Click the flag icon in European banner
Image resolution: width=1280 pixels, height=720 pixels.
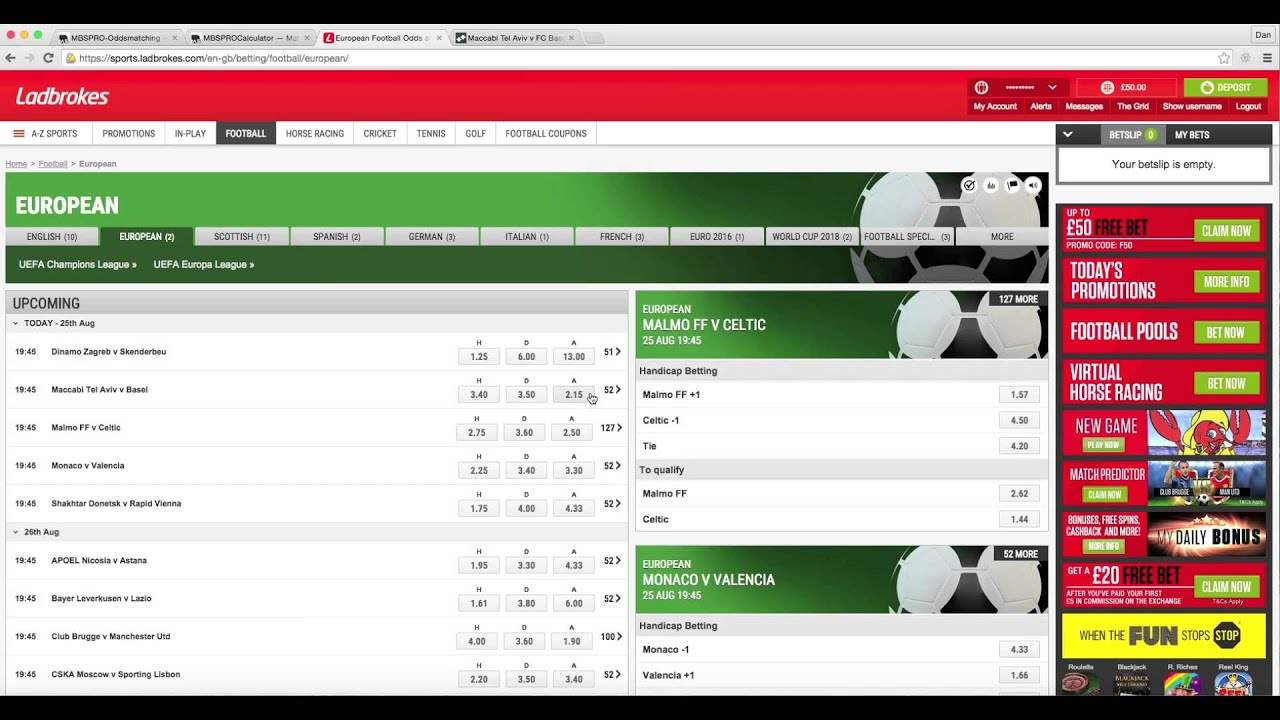pyautogui.click(x=1012, y=185)
